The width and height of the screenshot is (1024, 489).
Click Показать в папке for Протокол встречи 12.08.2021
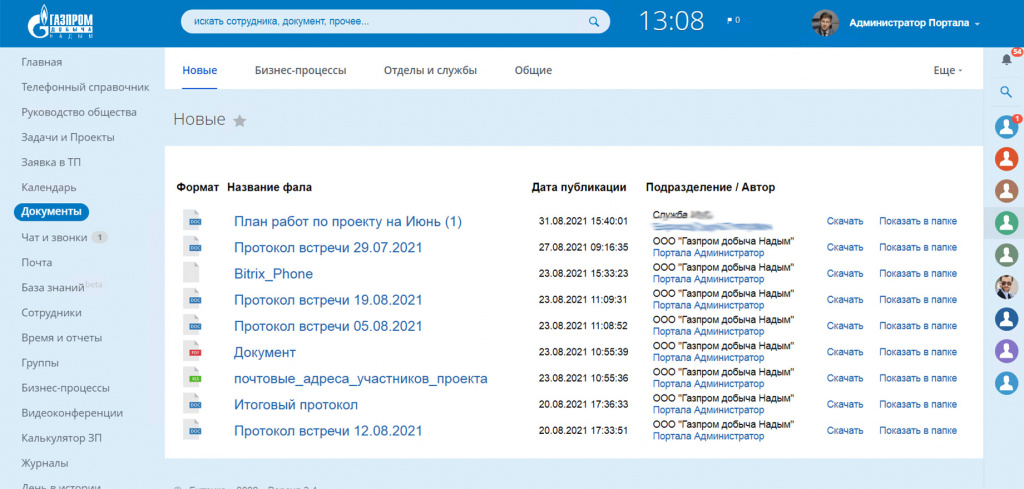point(918,430)
